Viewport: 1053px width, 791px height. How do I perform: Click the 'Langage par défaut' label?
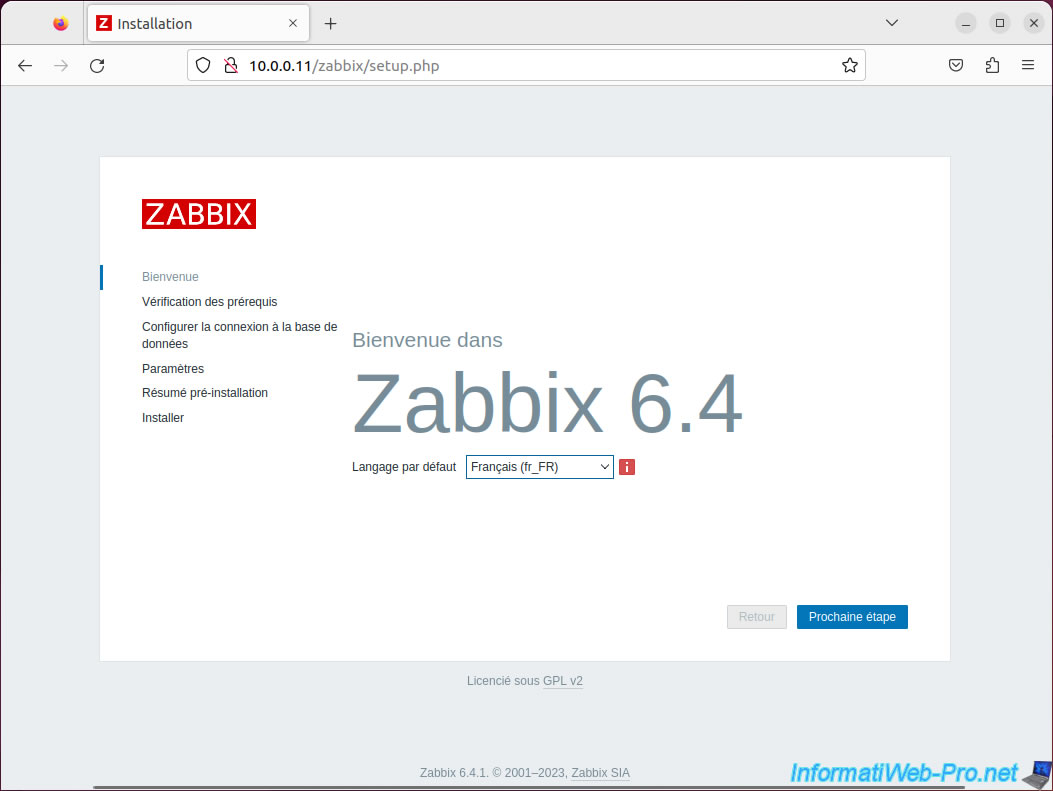tap(404, 467)
